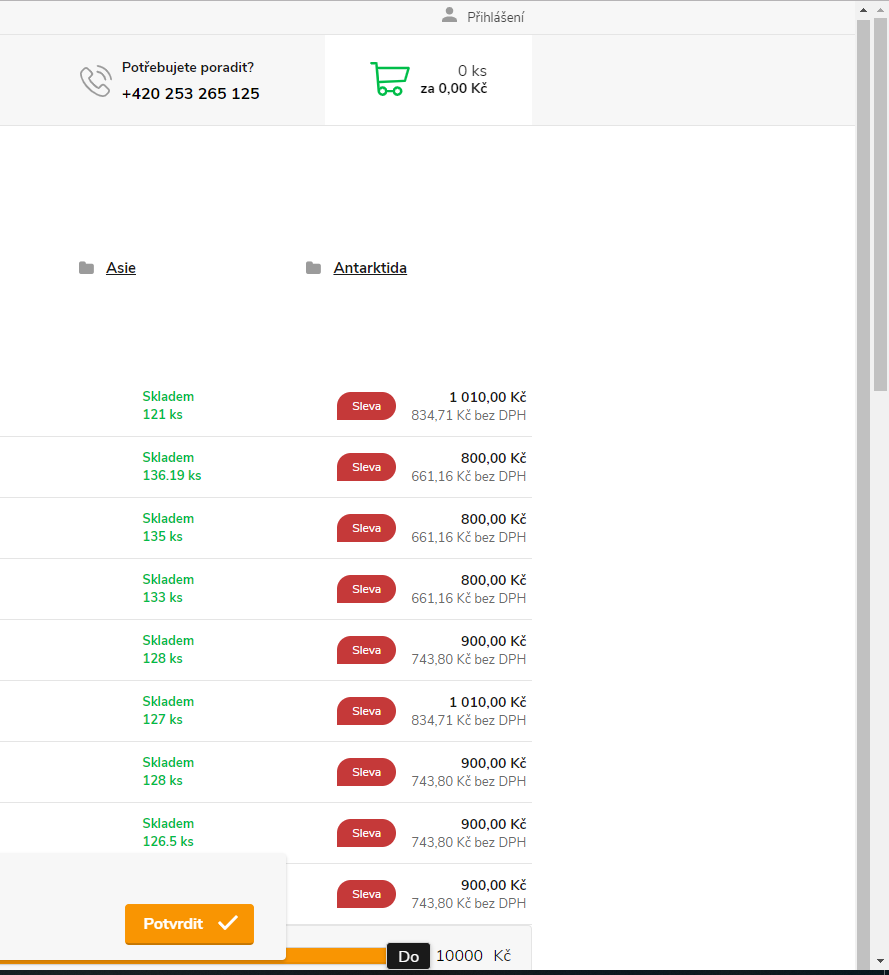Click the Sleva badge on the 121 ks row
The image size is (889, 975).
click(x=366, y=406)
